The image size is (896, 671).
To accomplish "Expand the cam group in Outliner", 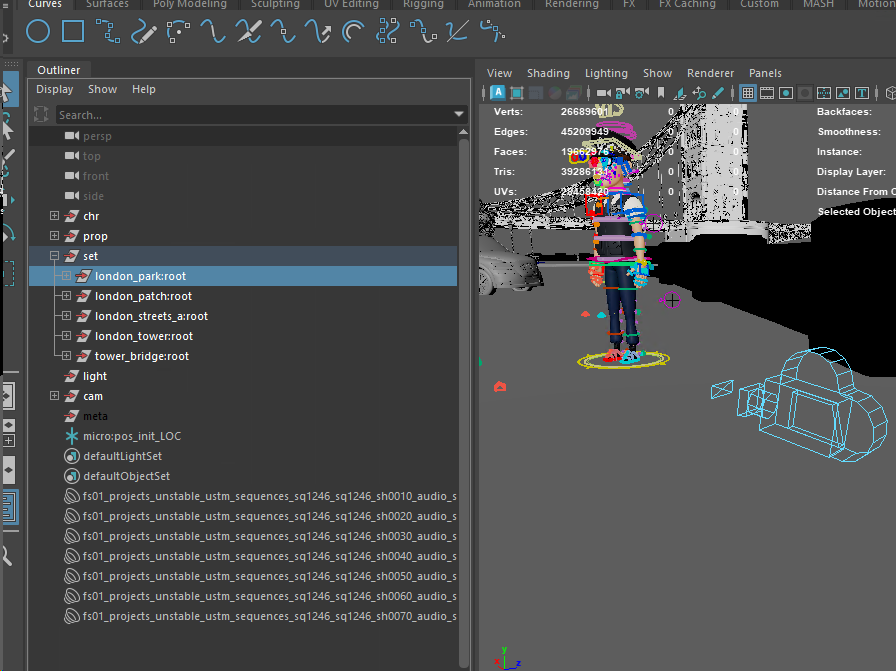I will (x=55, y=396).
